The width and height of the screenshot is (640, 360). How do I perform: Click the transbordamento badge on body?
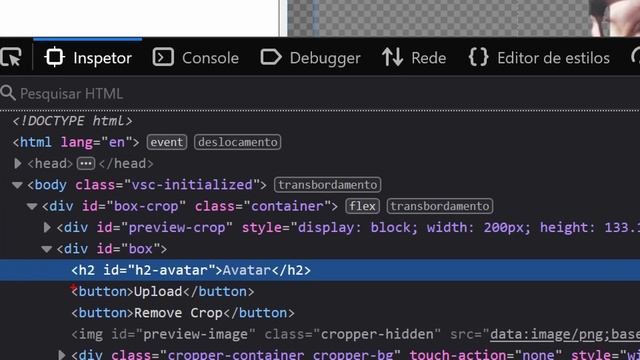pos(328,184)
